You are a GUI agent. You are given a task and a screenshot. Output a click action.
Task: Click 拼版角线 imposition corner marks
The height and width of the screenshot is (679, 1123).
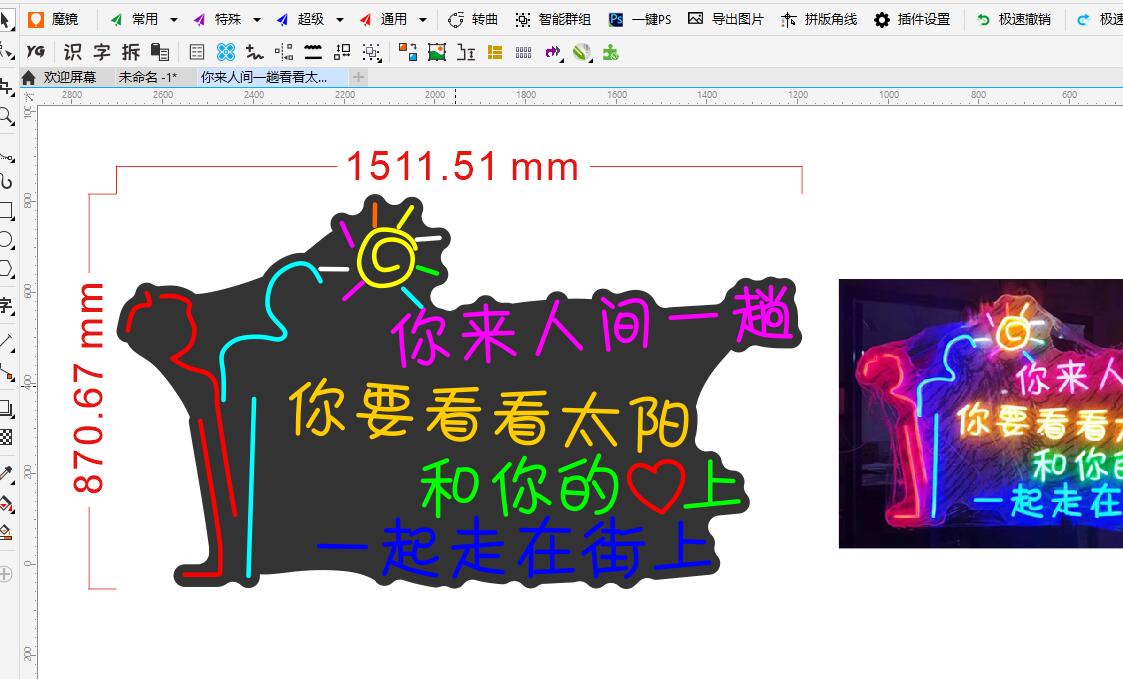tap(819, 19)
